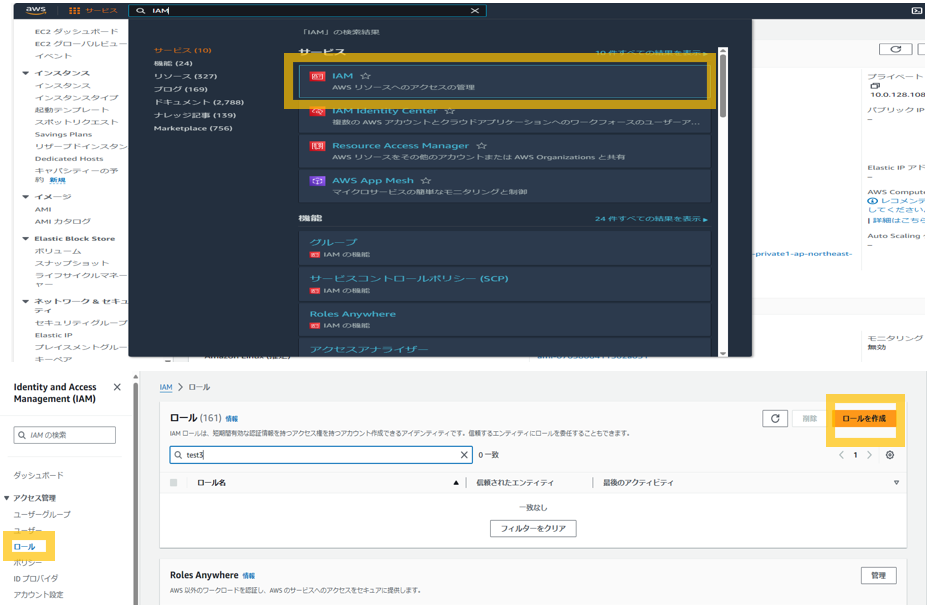Open ダッシュボード in the IAM sidebar
This screenshot has width=928, height=607.
38,475
